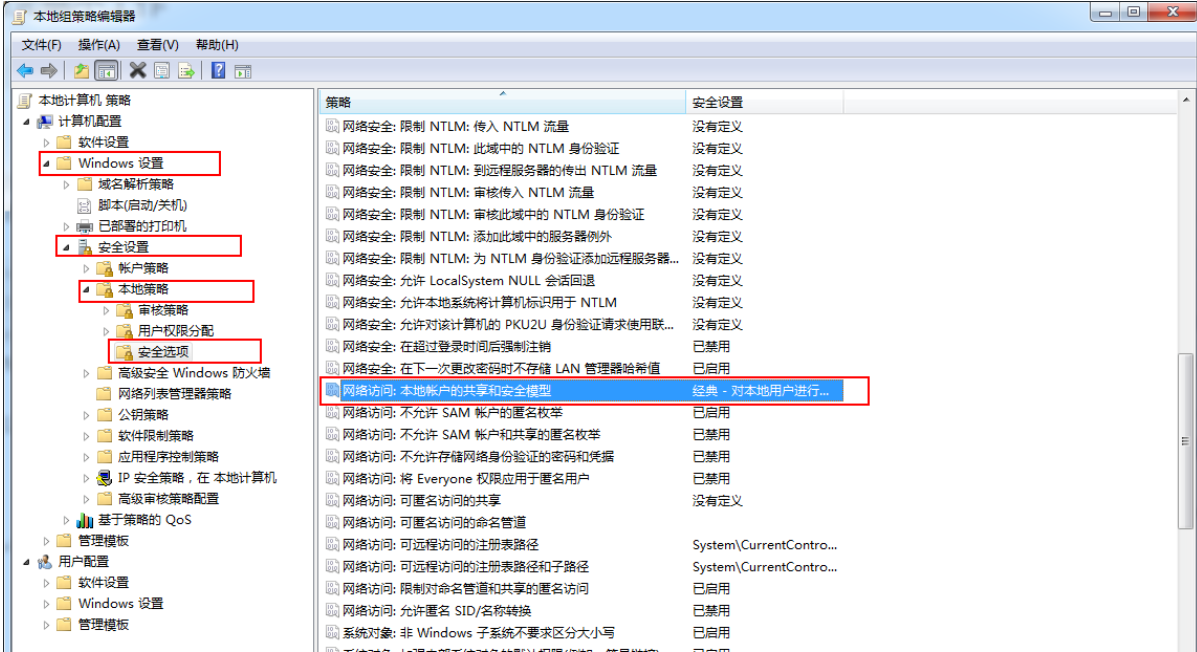This screenshot has width=1197, height=652.
Task: Click the show/hide action pane icon
Action: (243, 72)
